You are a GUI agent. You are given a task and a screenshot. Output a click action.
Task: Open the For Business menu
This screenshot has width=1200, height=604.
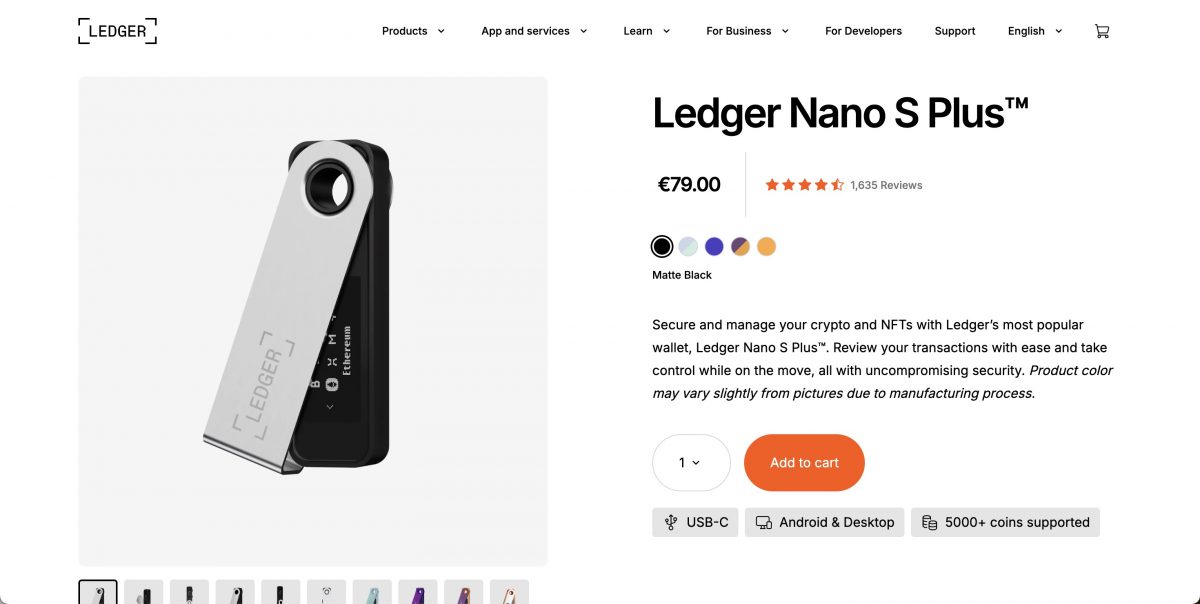pos(747,31)
